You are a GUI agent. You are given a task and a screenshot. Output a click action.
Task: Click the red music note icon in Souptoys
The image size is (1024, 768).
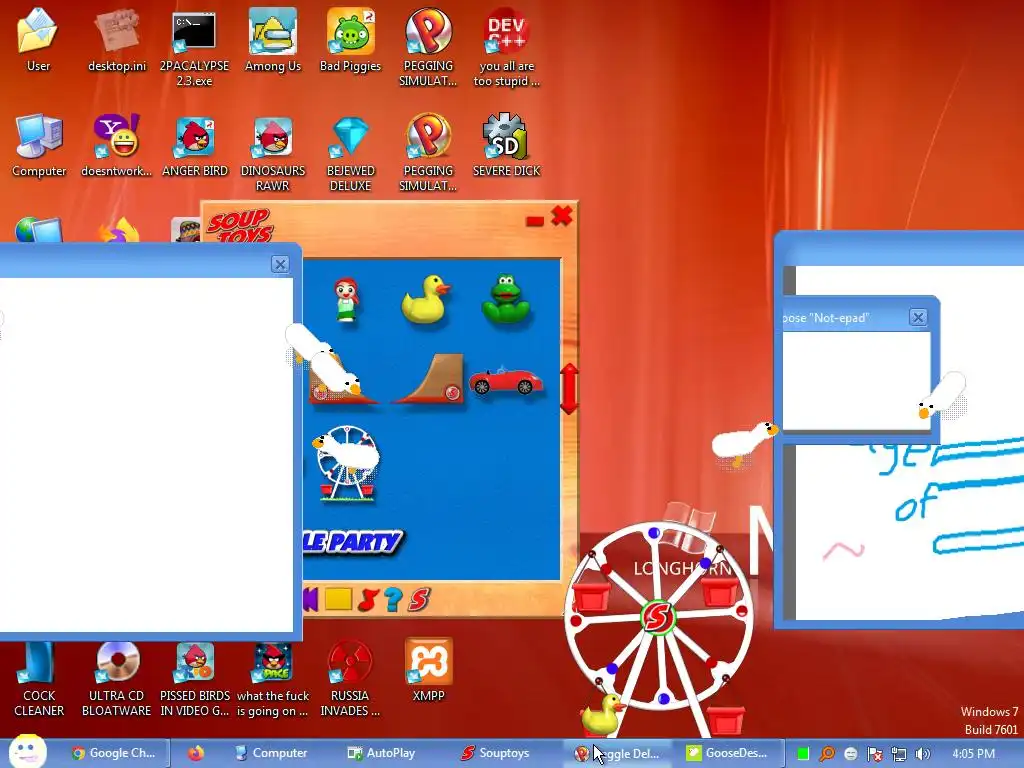click(x=368, y=600)
